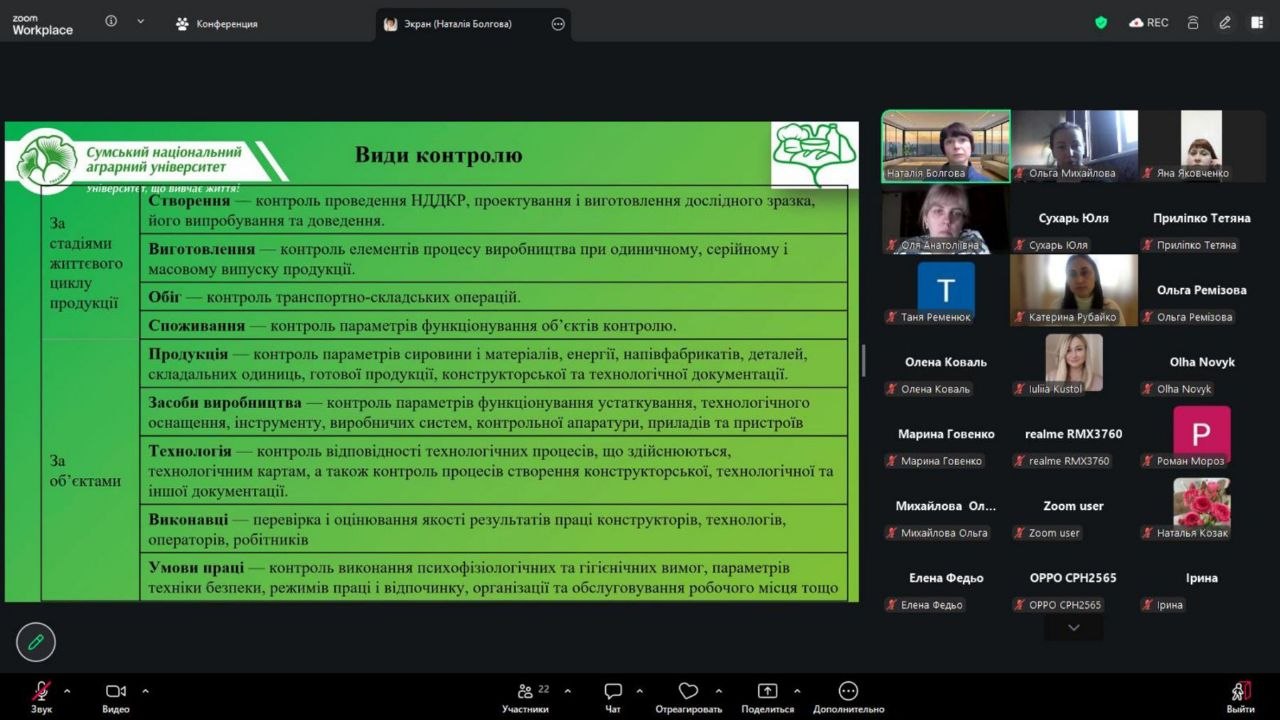This screenshot has width=1280, height=720.
Task: Click the divider handle between slide and gallery
Action: click(x=864, y=360)
